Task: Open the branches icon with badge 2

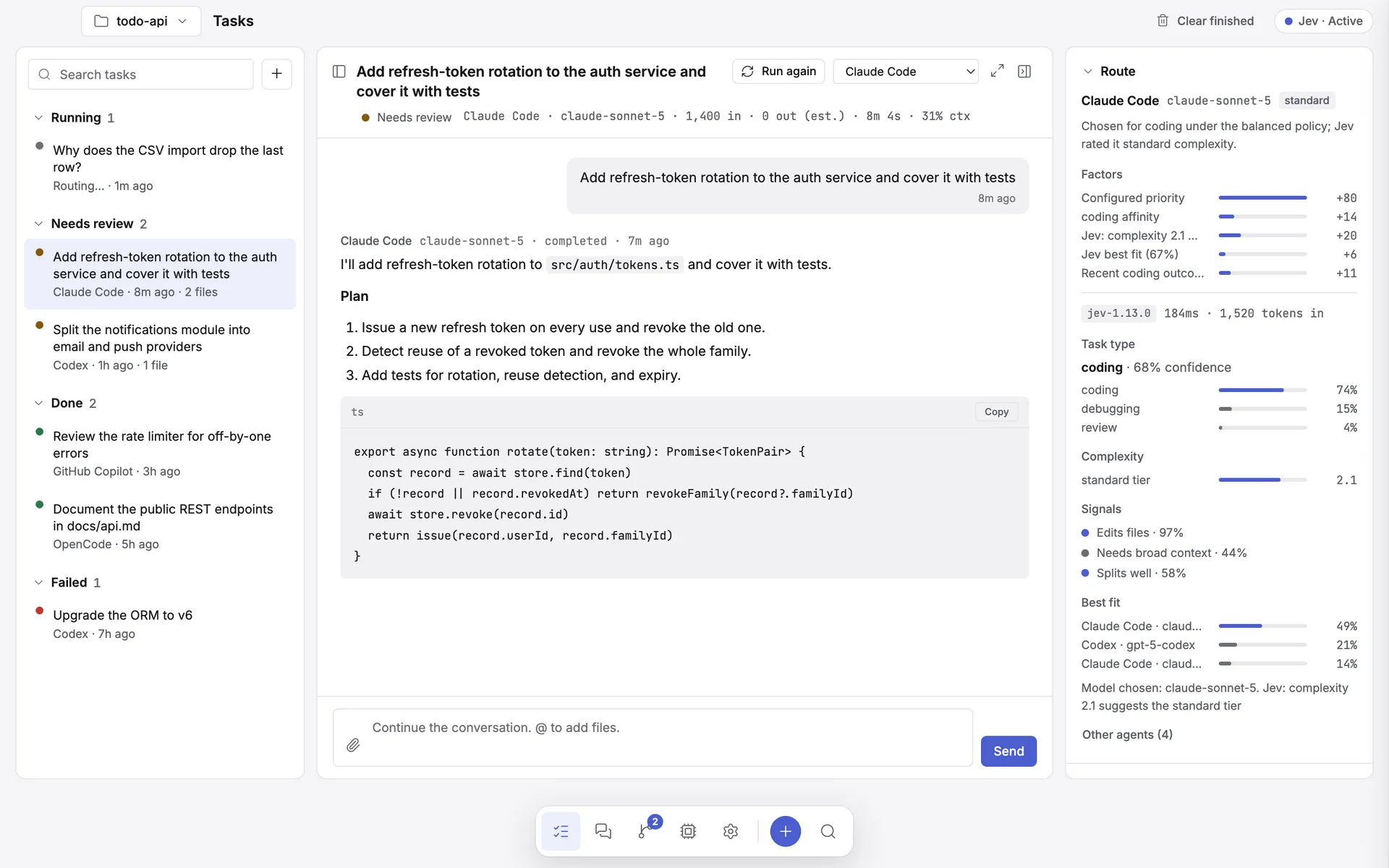Action: (x=645, y=831)
